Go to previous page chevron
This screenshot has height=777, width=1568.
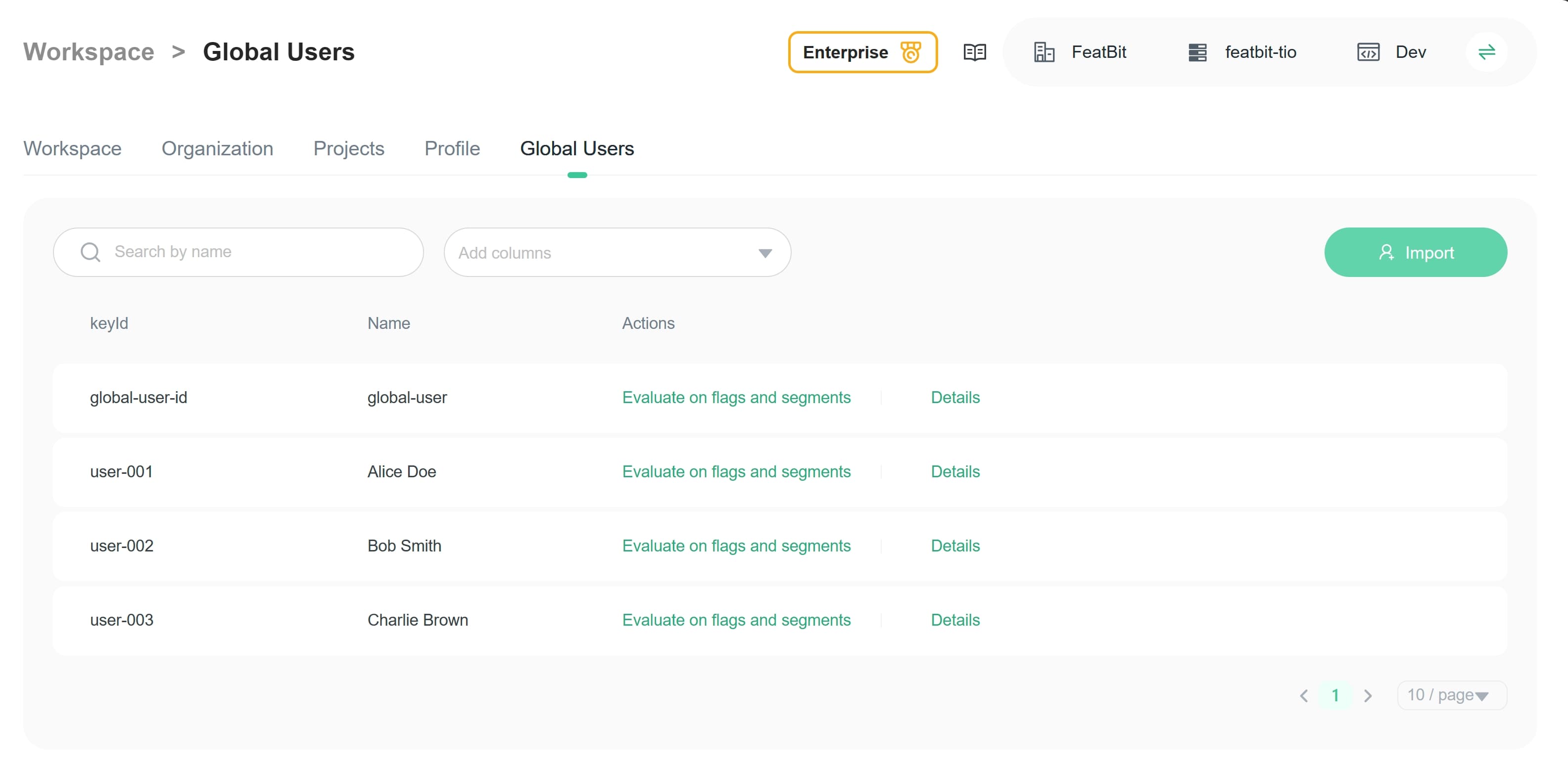point(1303,695)
